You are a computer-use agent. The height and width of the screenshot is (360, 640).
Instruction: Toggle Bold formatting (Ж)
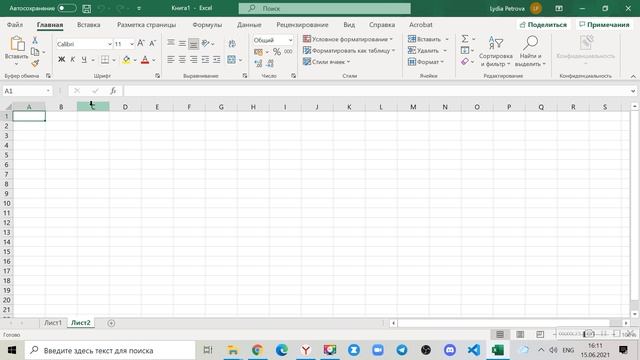[x=61, y=60]
